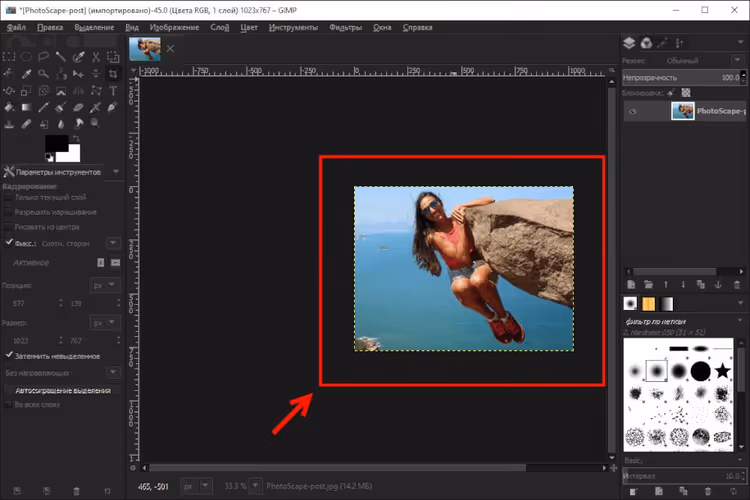Select the Ellipse Select tool
Viewport: 750px width, 500px height.
click(26, 57)
